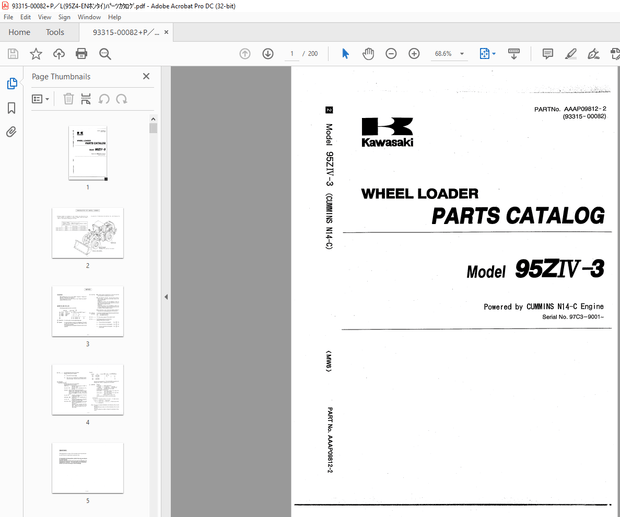
Task: Click the thumbnails panel scrollbar thumb
Action: 153,128
